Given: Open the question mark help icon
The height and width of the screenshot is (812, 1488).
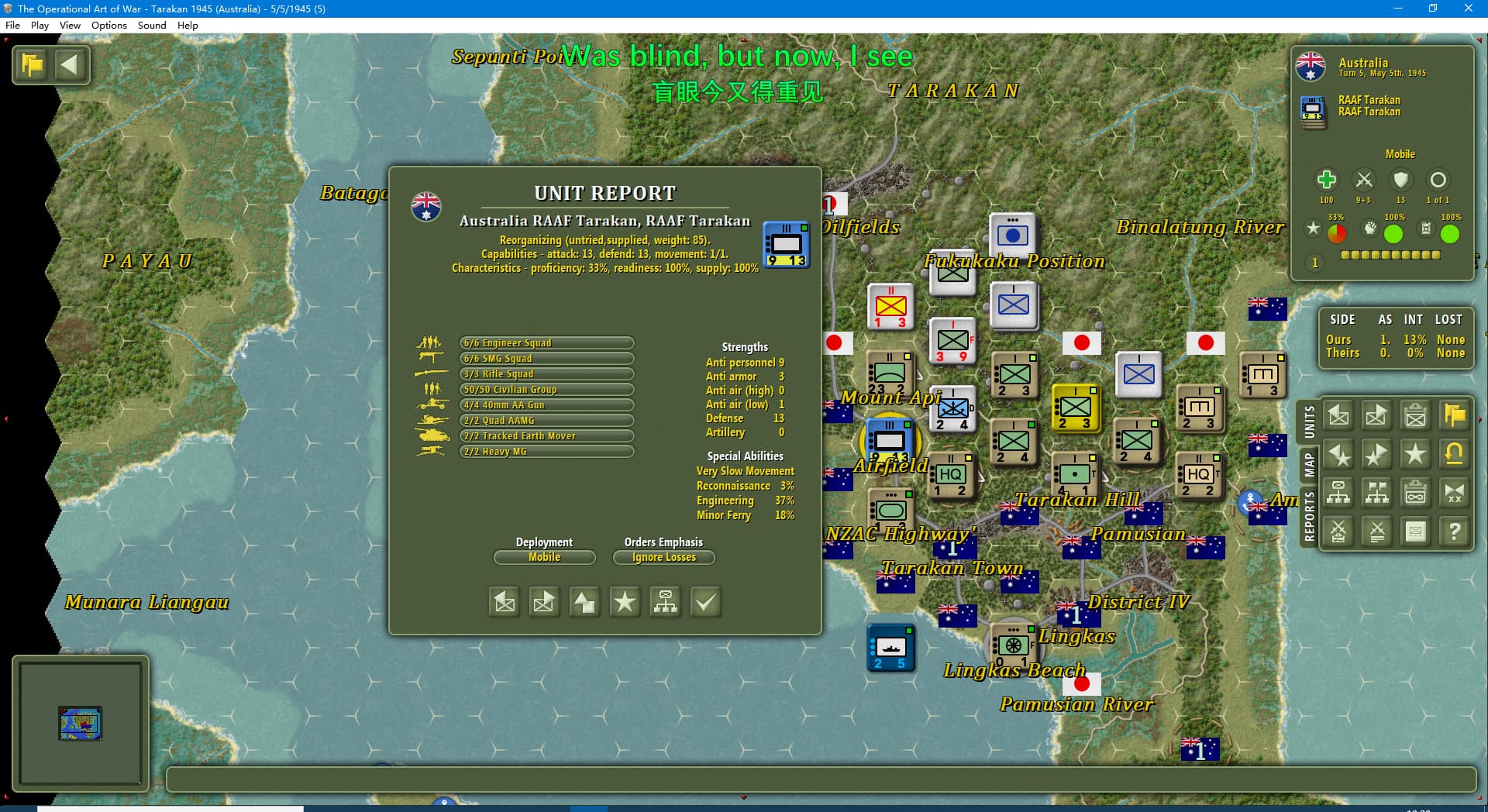Looking at the screenshot, I should click(x=1454, y=532).
